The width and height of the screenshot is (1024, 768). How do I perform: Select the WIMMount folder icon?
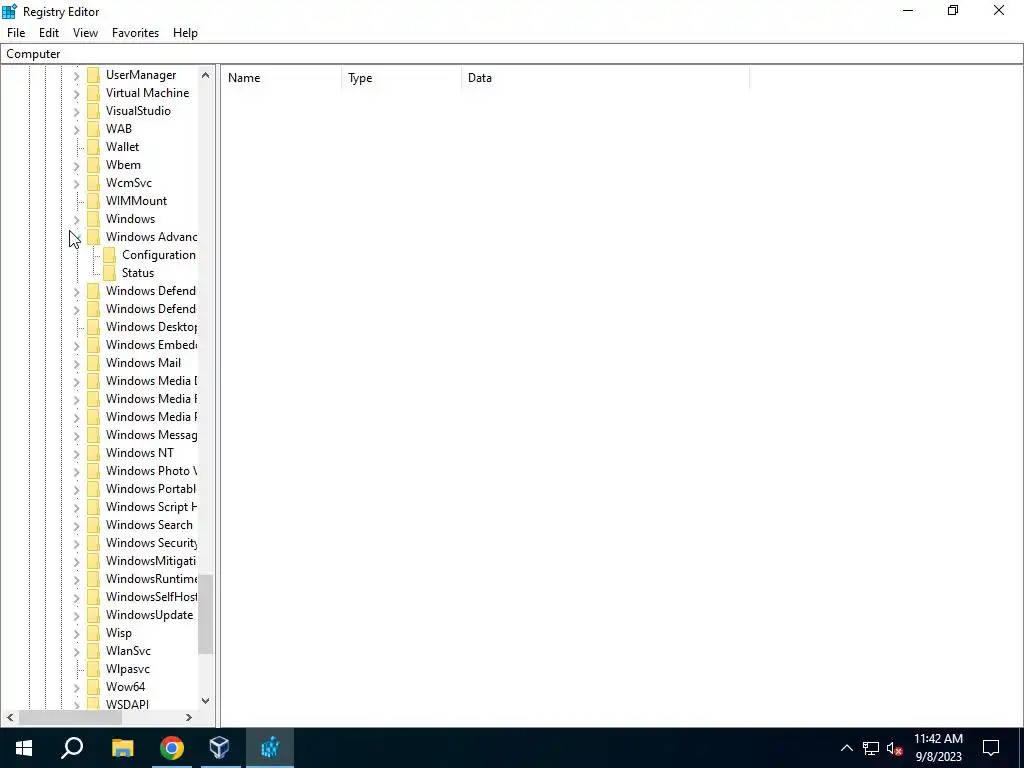click(x=94, y=200)
